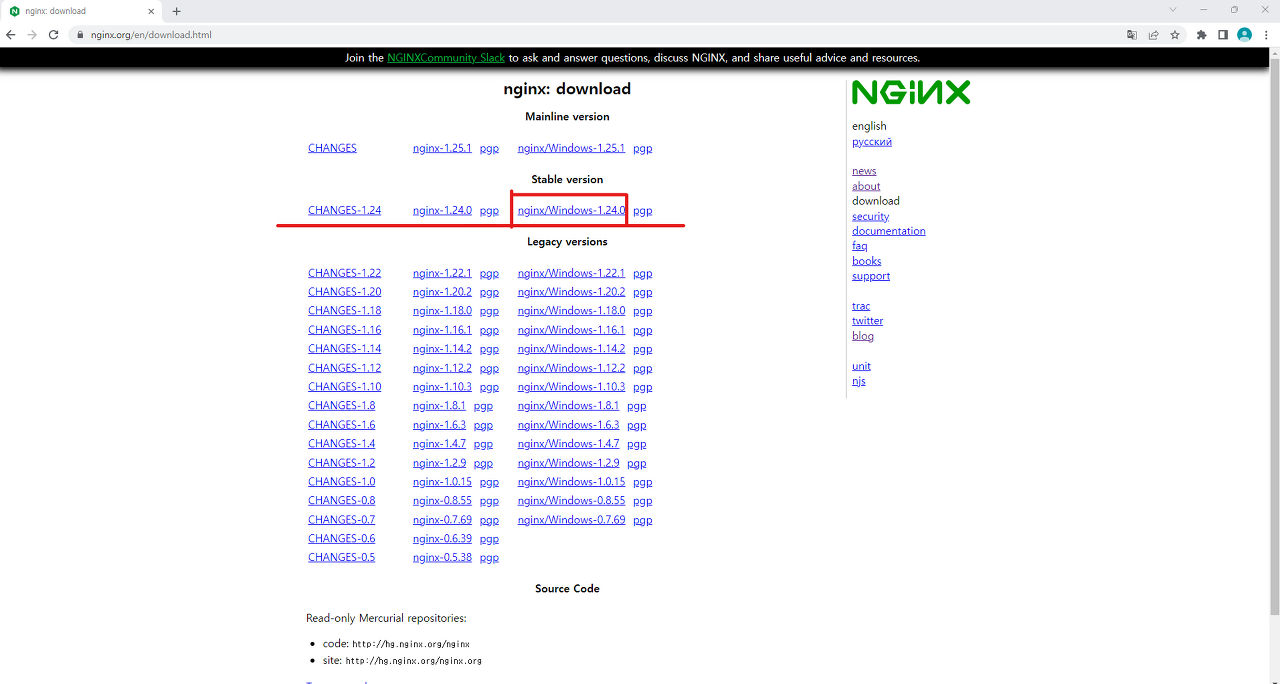Open the documentation sidebar link

[888, 230]
